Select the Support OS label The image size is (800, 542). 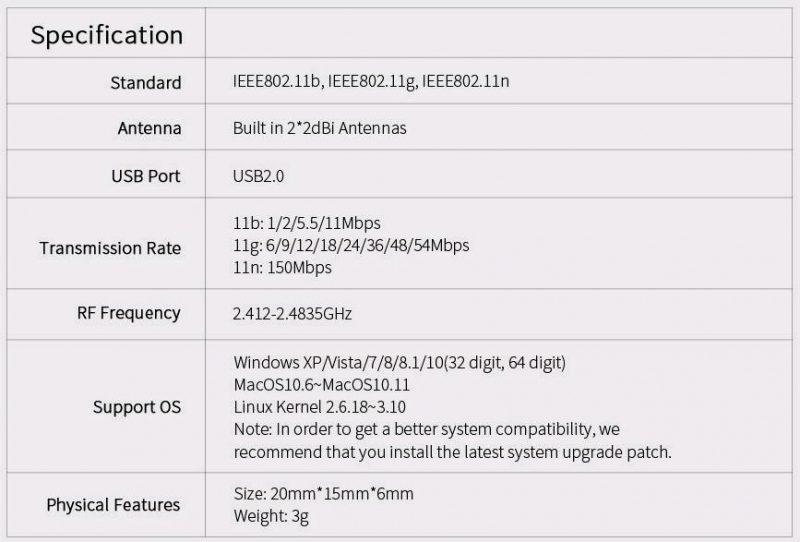[x=137, y=407]
